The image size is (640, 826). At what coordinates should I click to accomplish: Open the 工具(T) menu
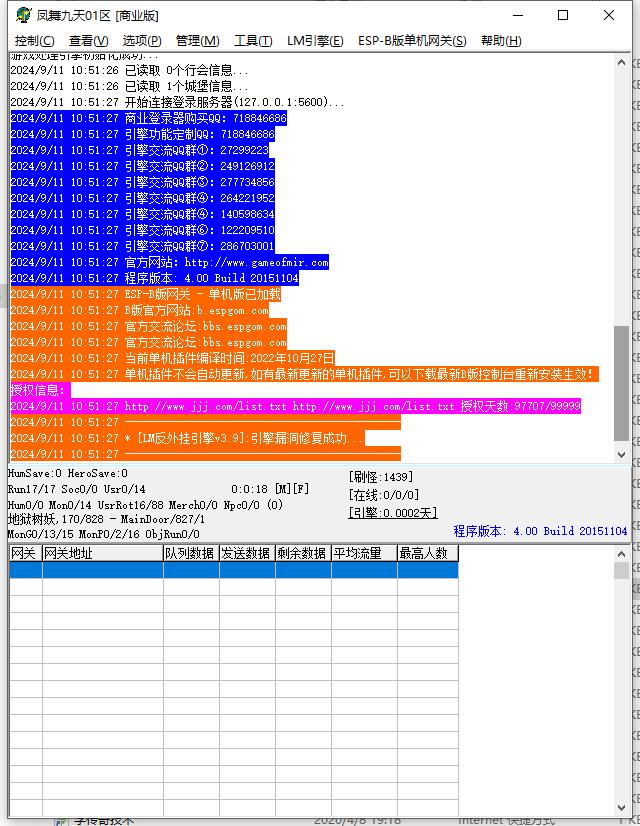(253, 41)
